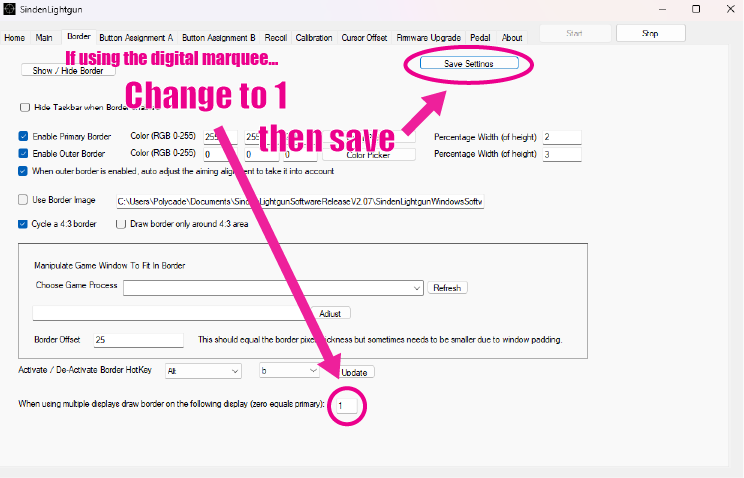This screenshot has width=744, height=478.
Task: Edit primary border Percentage Width field
Action: [x=562, y=137]
